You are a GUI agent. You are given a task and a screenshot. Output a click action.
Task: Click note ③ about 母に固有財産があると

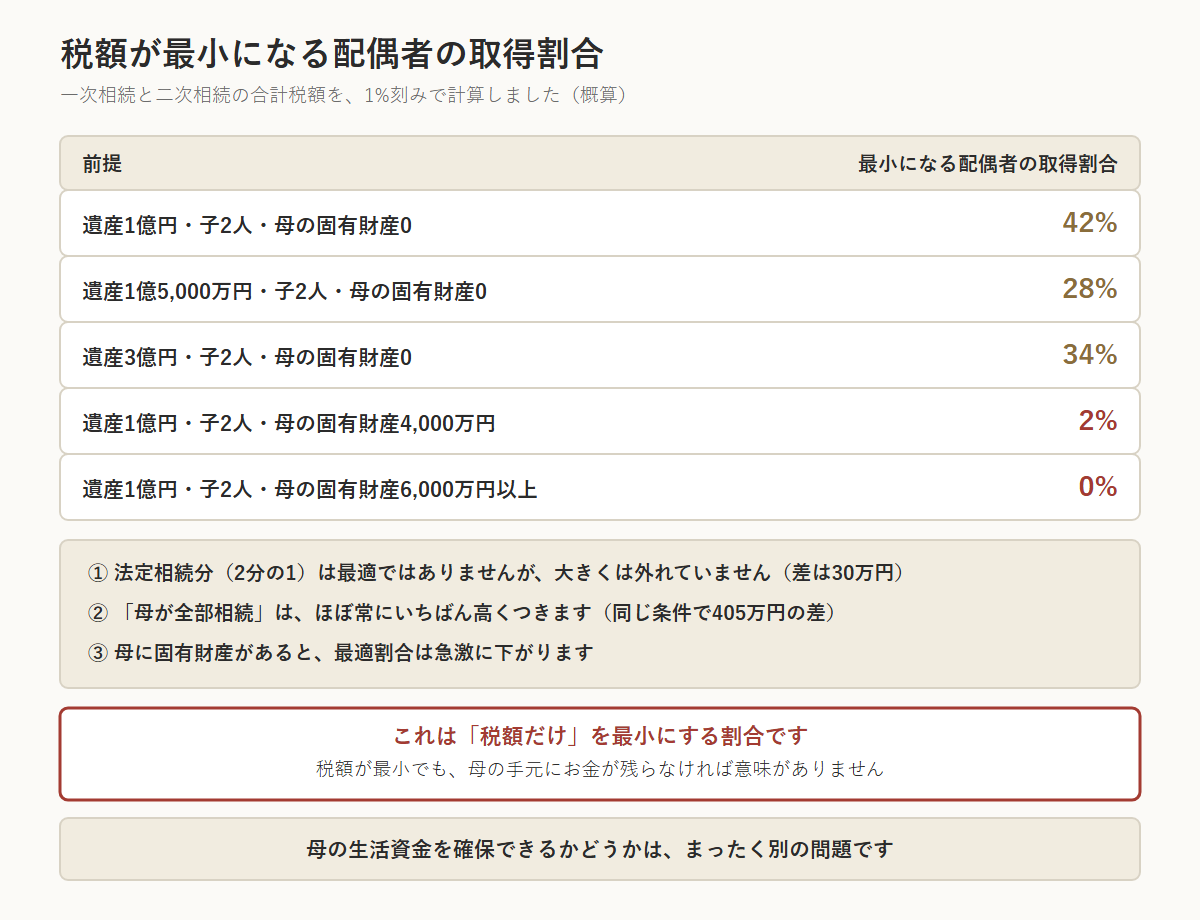pos(341,653)
